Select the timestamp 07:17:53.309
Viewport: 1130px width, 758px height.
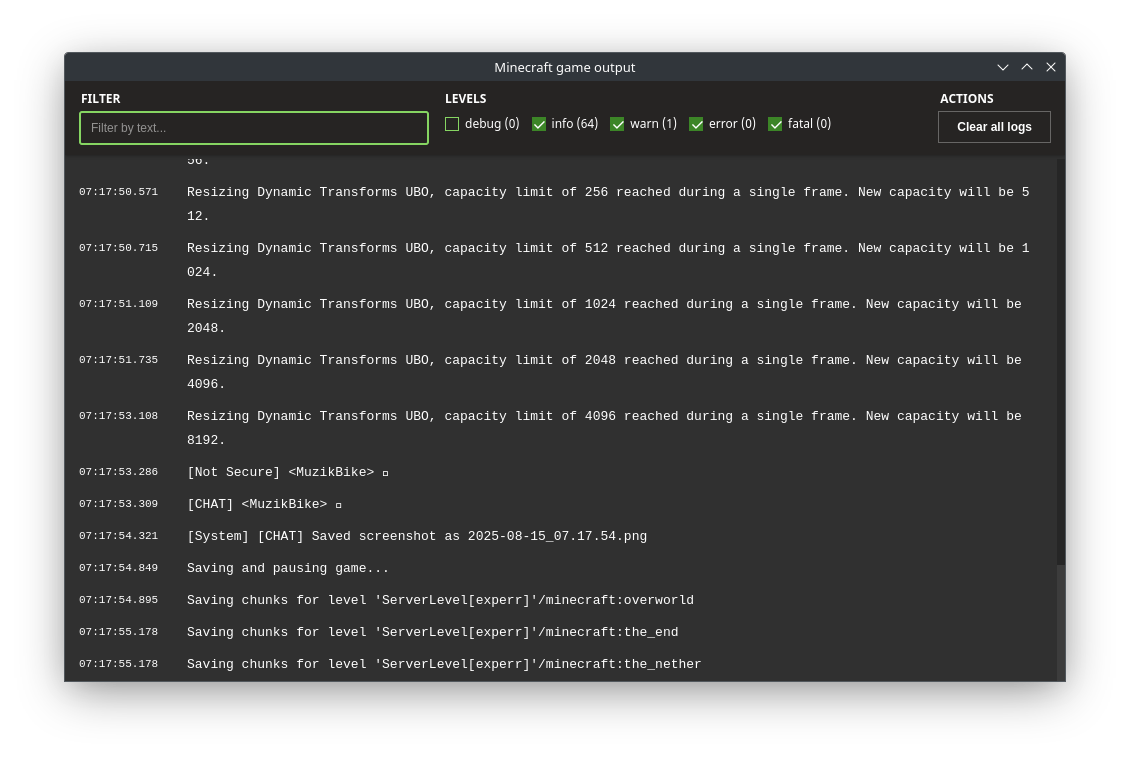(x=118, y=504)
